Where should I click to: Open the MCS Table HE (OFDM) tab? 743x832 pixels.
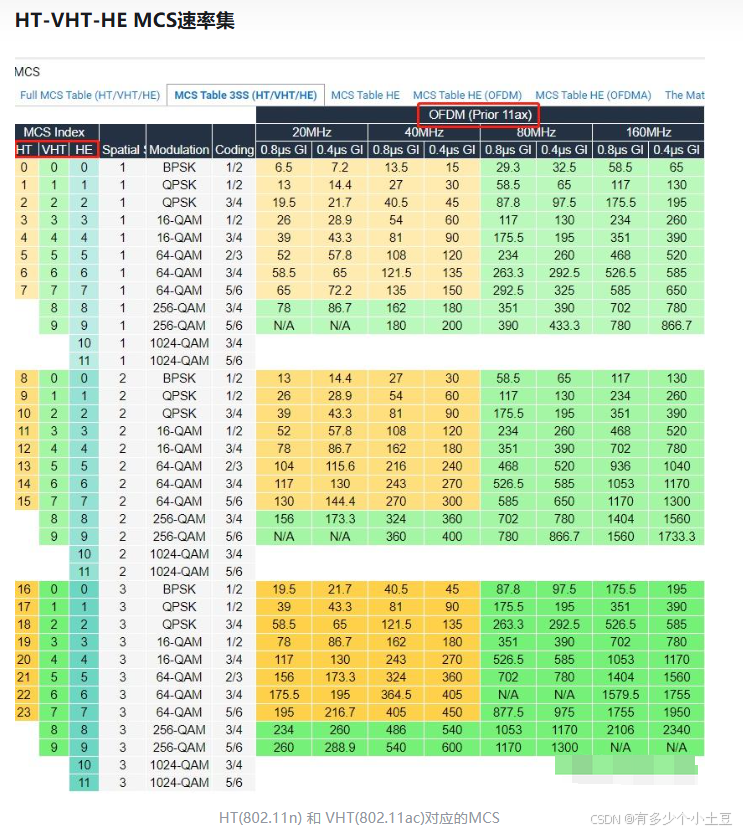pyautogui.click(x=467, y=95)
